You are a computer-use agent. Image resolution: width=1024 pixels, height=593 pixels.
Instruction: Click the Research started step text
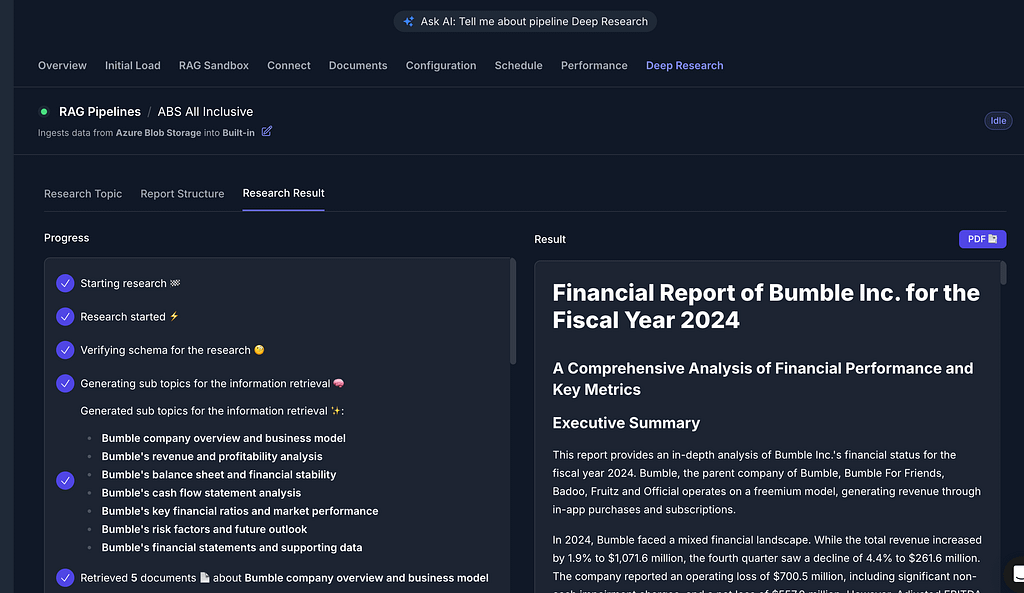coord(129,317)
